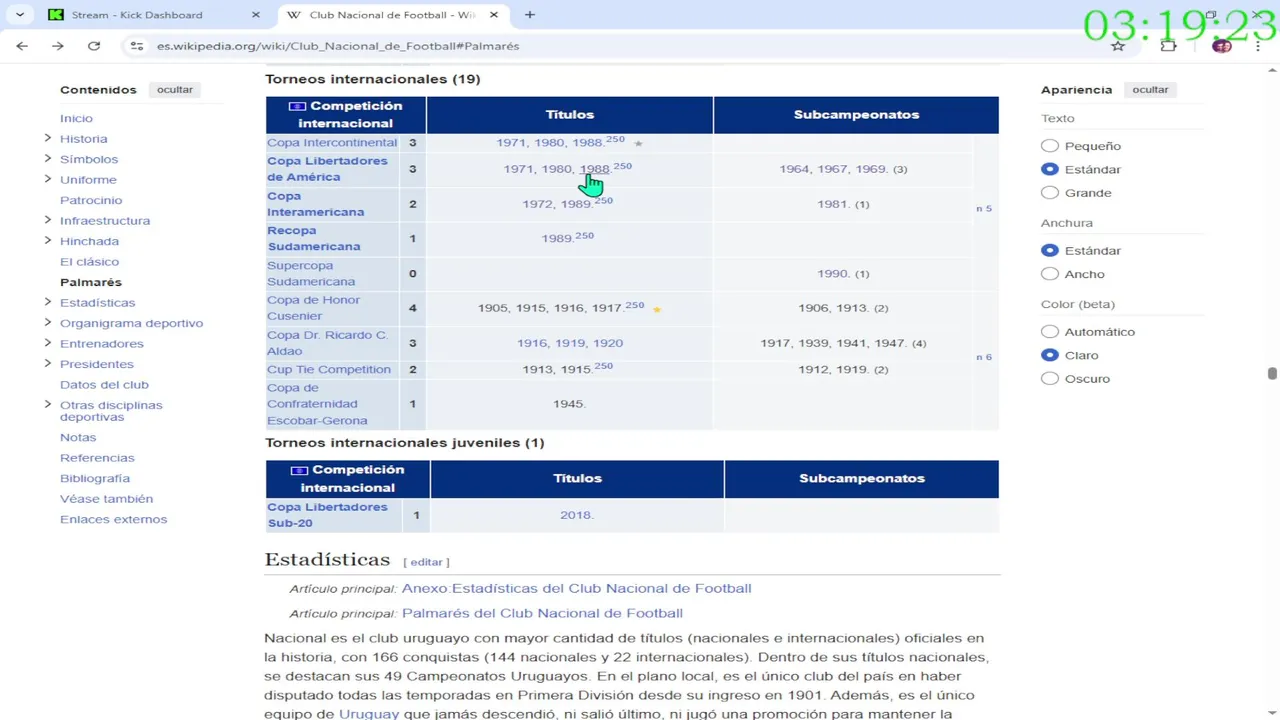Open Supercopa Sudamericana link

(x=311, y=273)
